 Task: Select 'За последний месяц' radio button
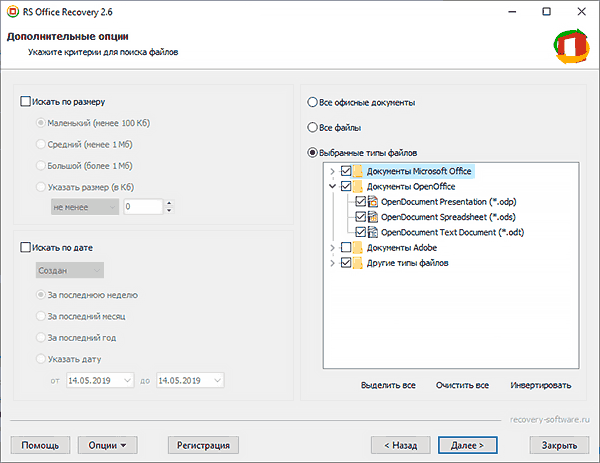41,316
